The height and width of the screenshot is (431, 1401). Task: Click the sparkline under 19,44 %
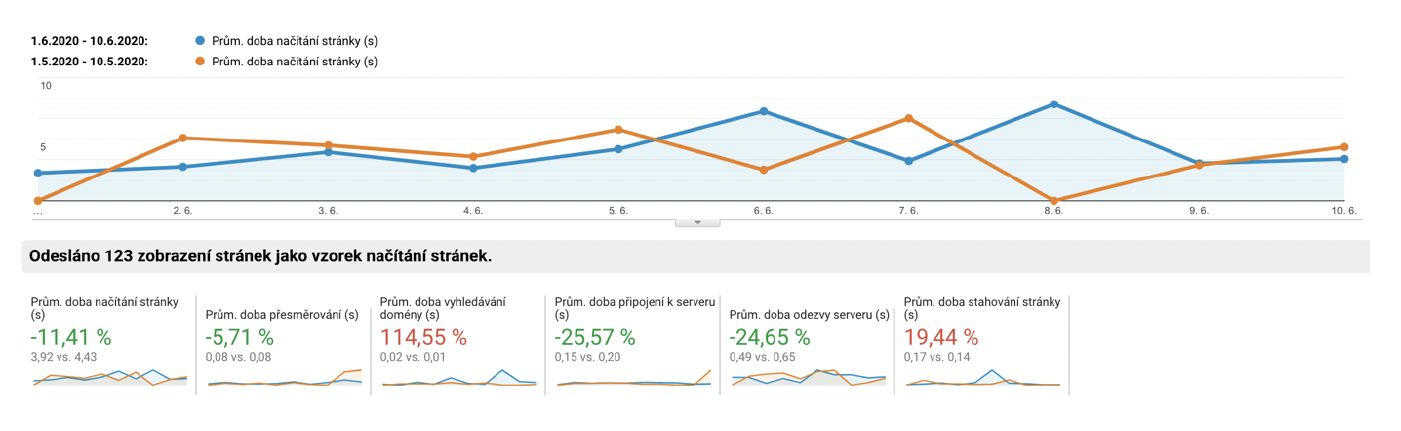click(982, 377)
